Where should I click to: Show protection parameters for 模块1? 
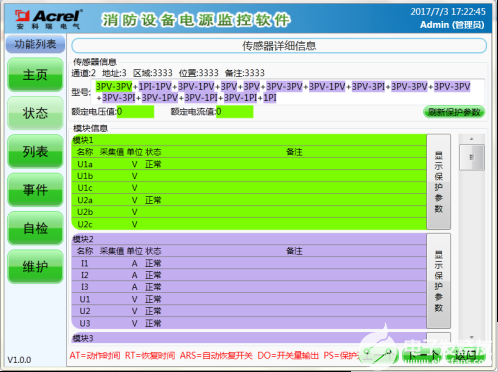(439, 182)
